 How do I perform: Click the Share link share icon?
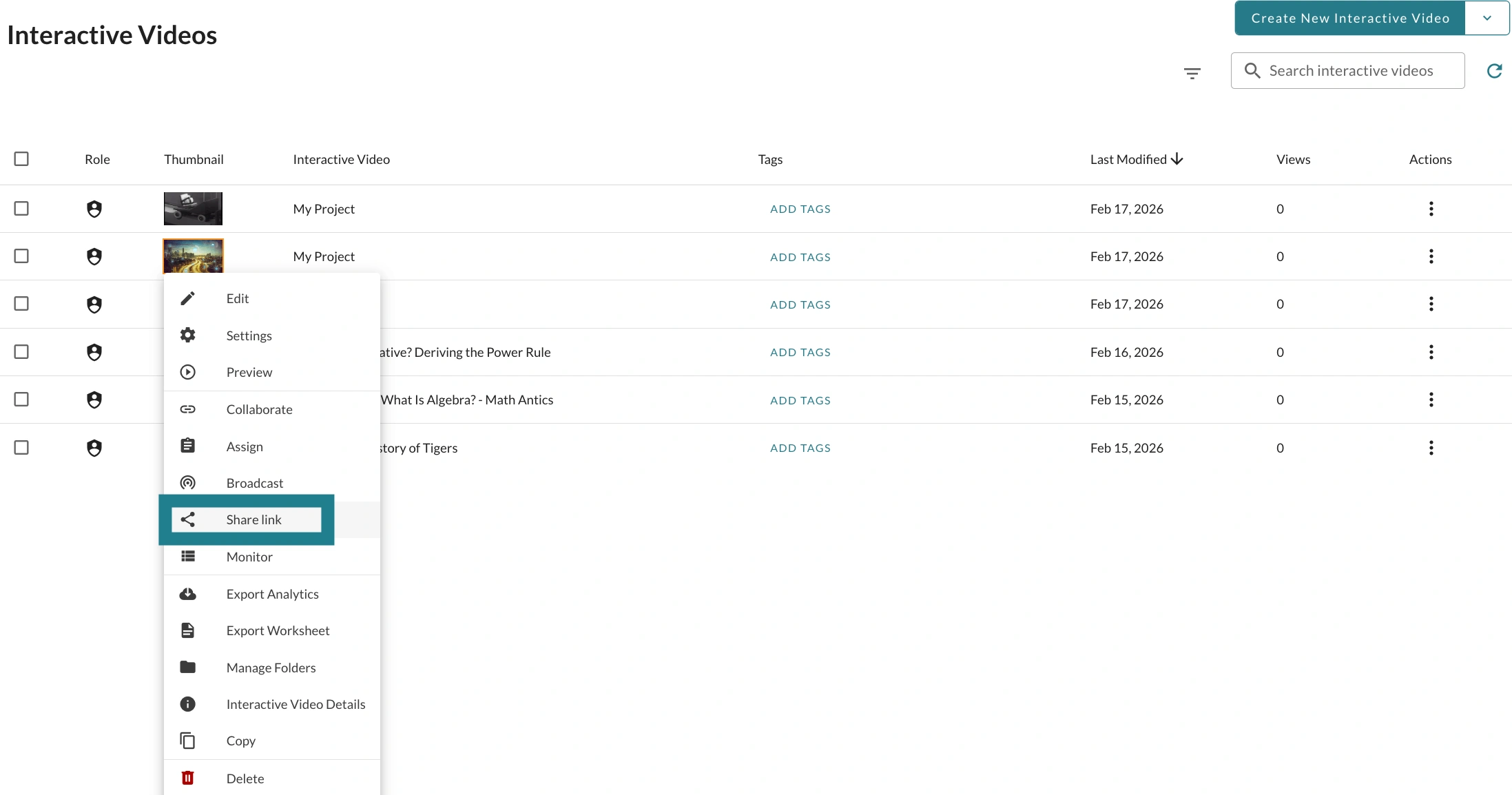(187, 519)
